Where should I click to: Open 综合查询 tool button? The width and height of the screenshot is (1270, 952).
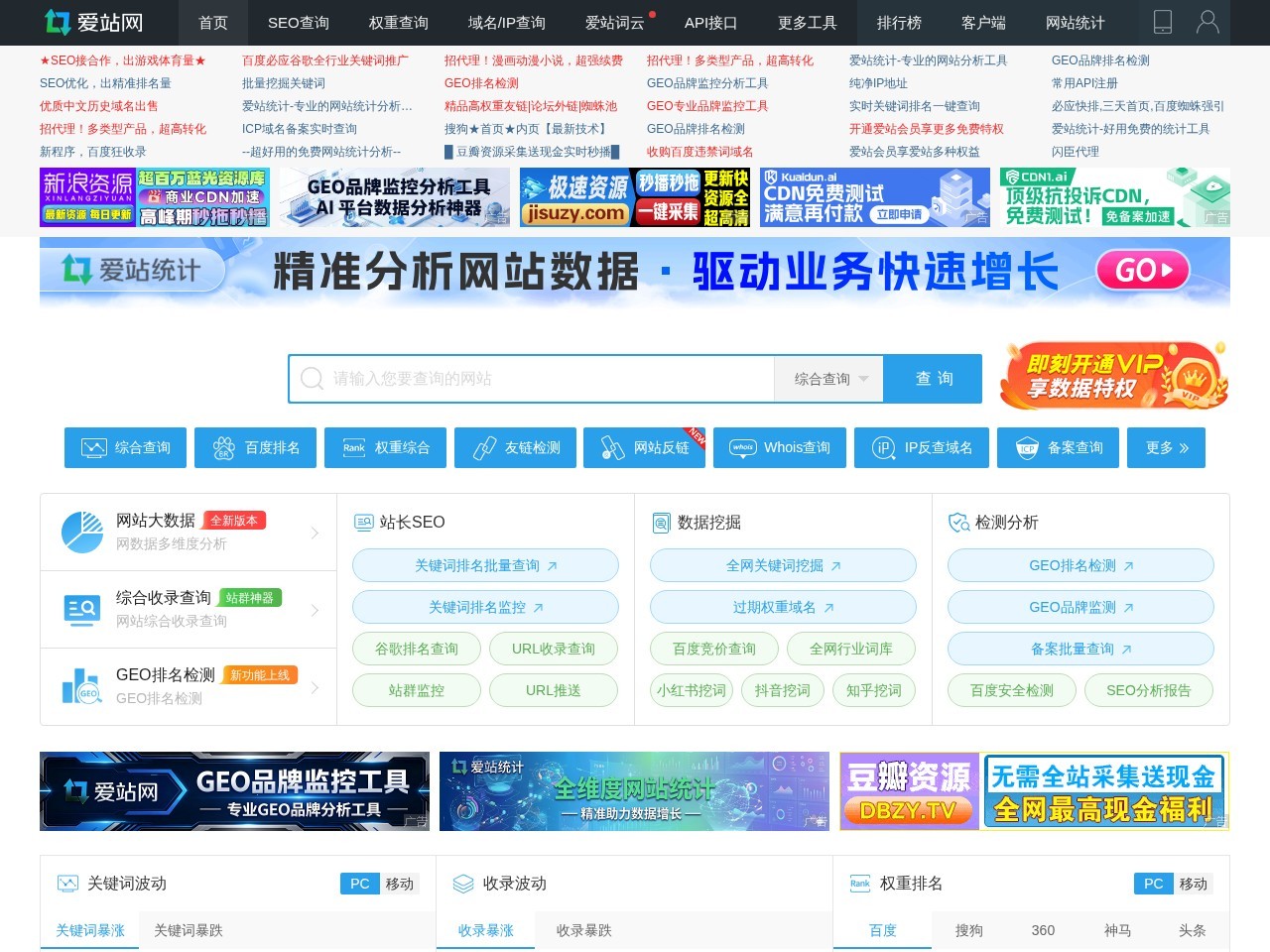[125, 447]
